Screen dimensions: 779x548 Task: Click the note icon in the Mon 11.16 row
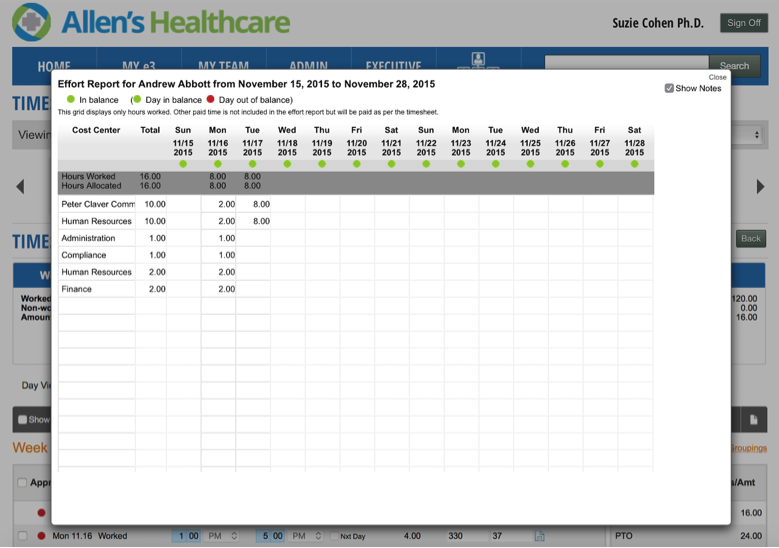(x=539, y=537)
